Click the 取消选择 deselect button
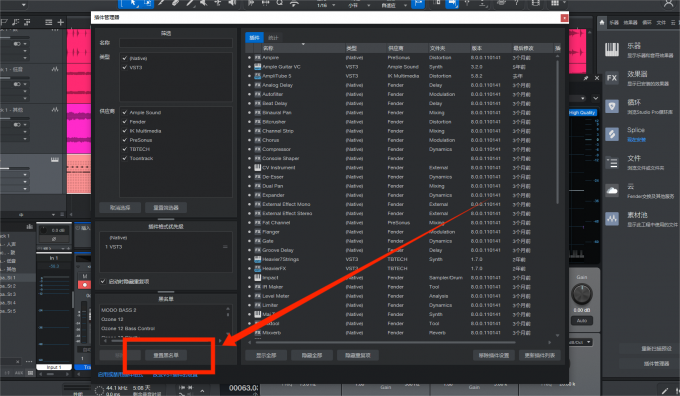The width and height of the screenshot is (680, 396). 120,208
